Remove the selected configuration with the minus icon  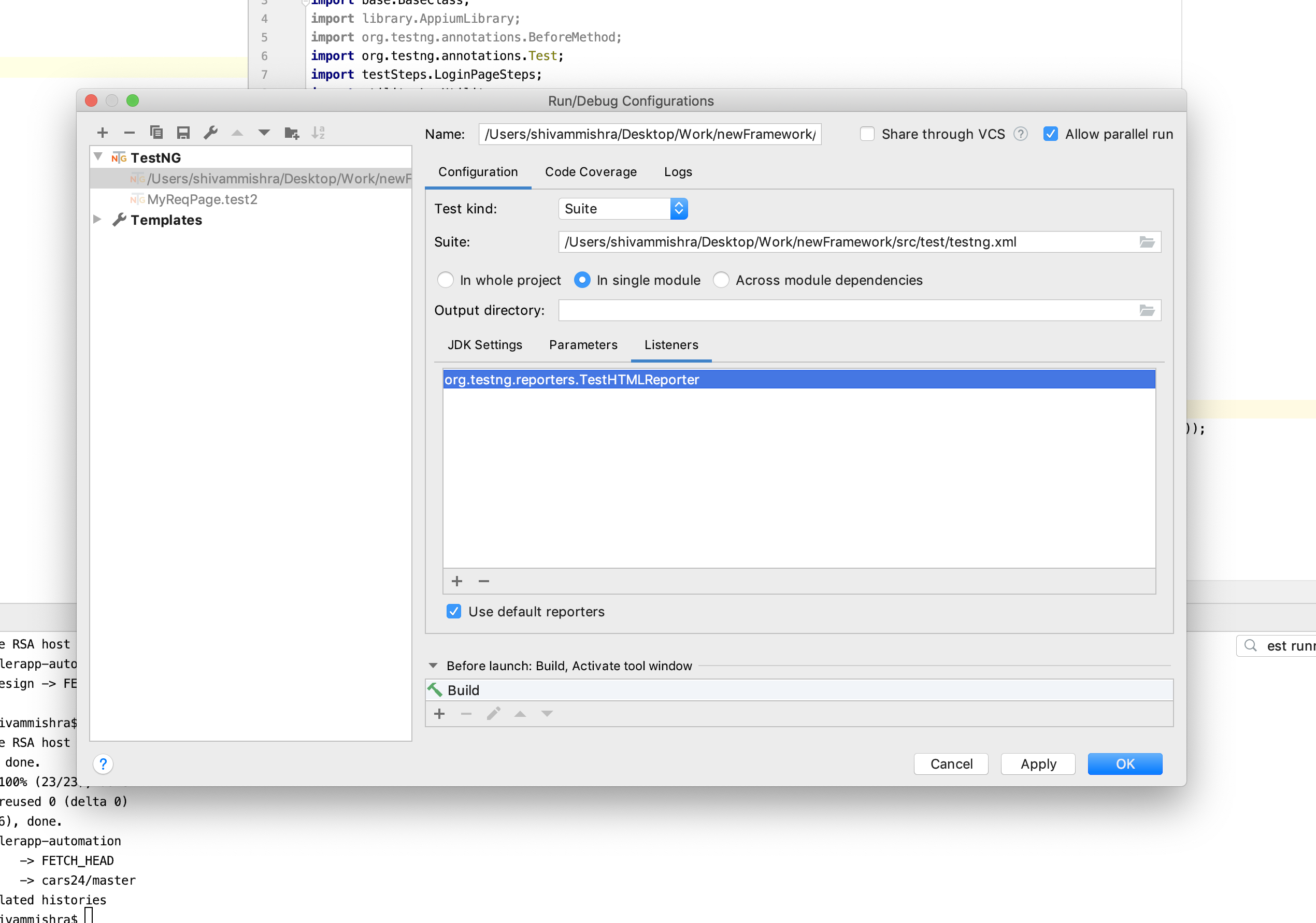[x=130, y=133]
